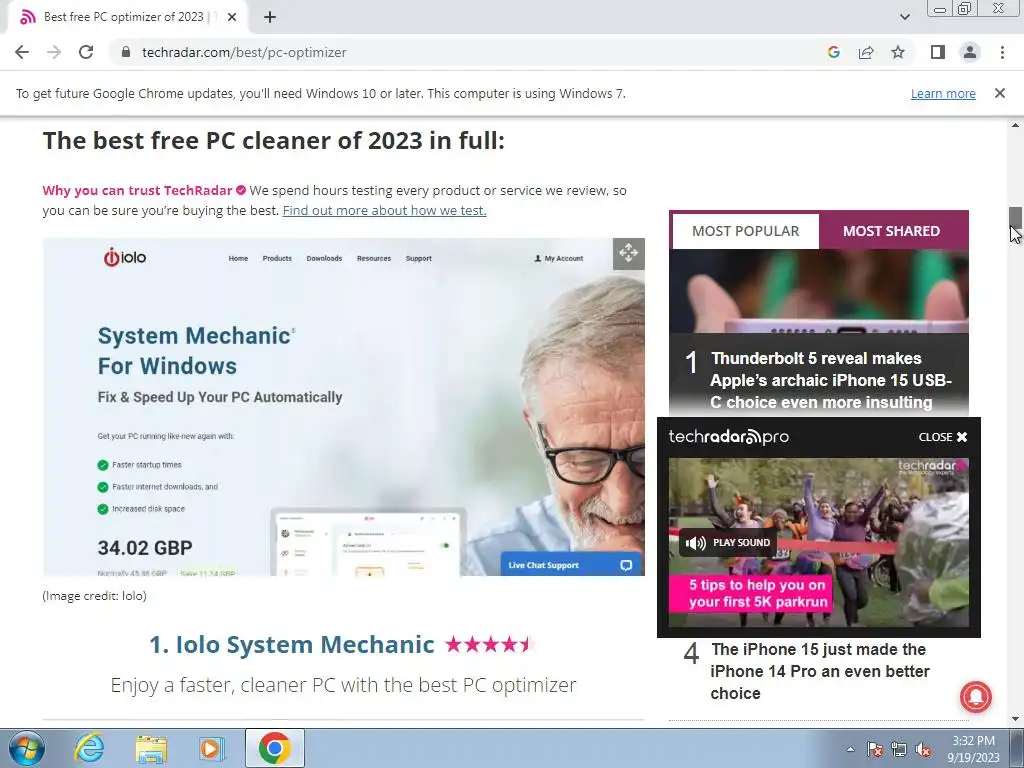Open the Action Center flag icon

pyautogui.click(x=874, y=749)
